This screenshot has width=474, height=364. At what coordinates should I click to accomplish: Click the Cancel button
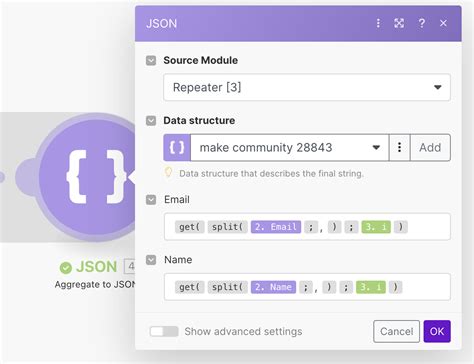(396, 331)
